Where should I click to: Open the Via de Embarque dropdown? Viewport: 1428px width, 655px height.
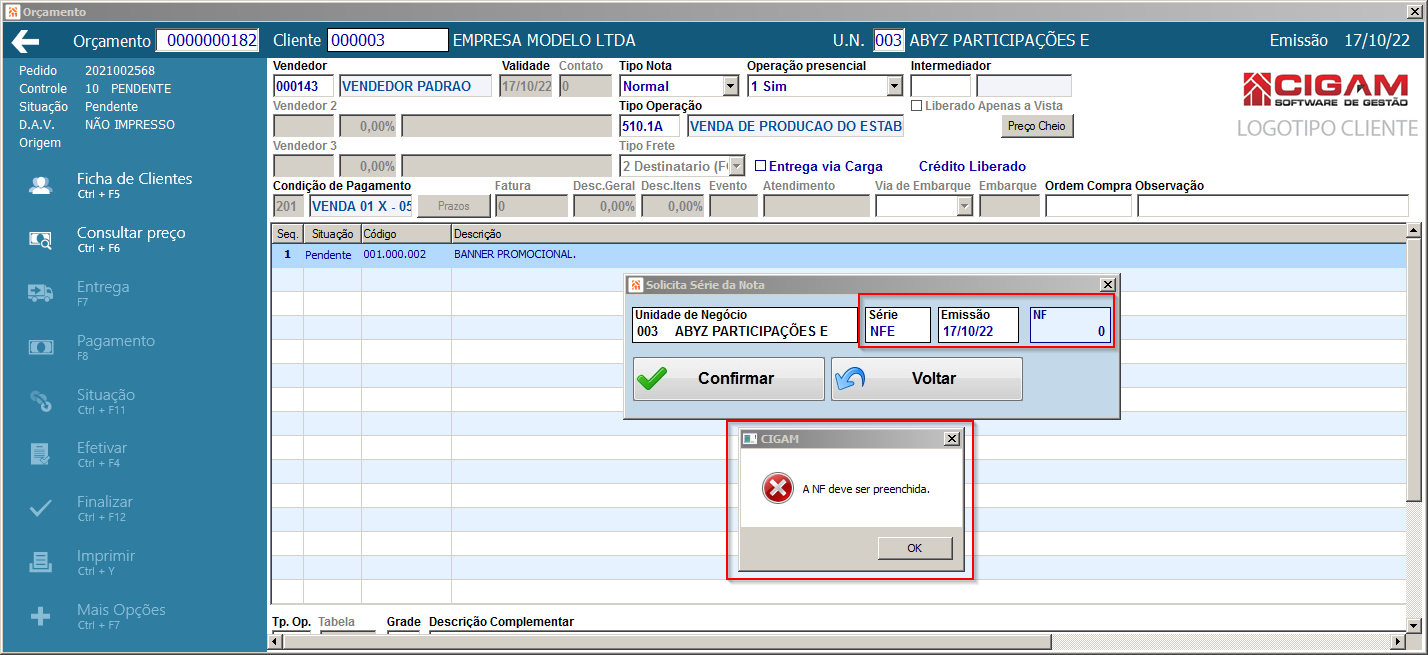click(x=964, y=206)
